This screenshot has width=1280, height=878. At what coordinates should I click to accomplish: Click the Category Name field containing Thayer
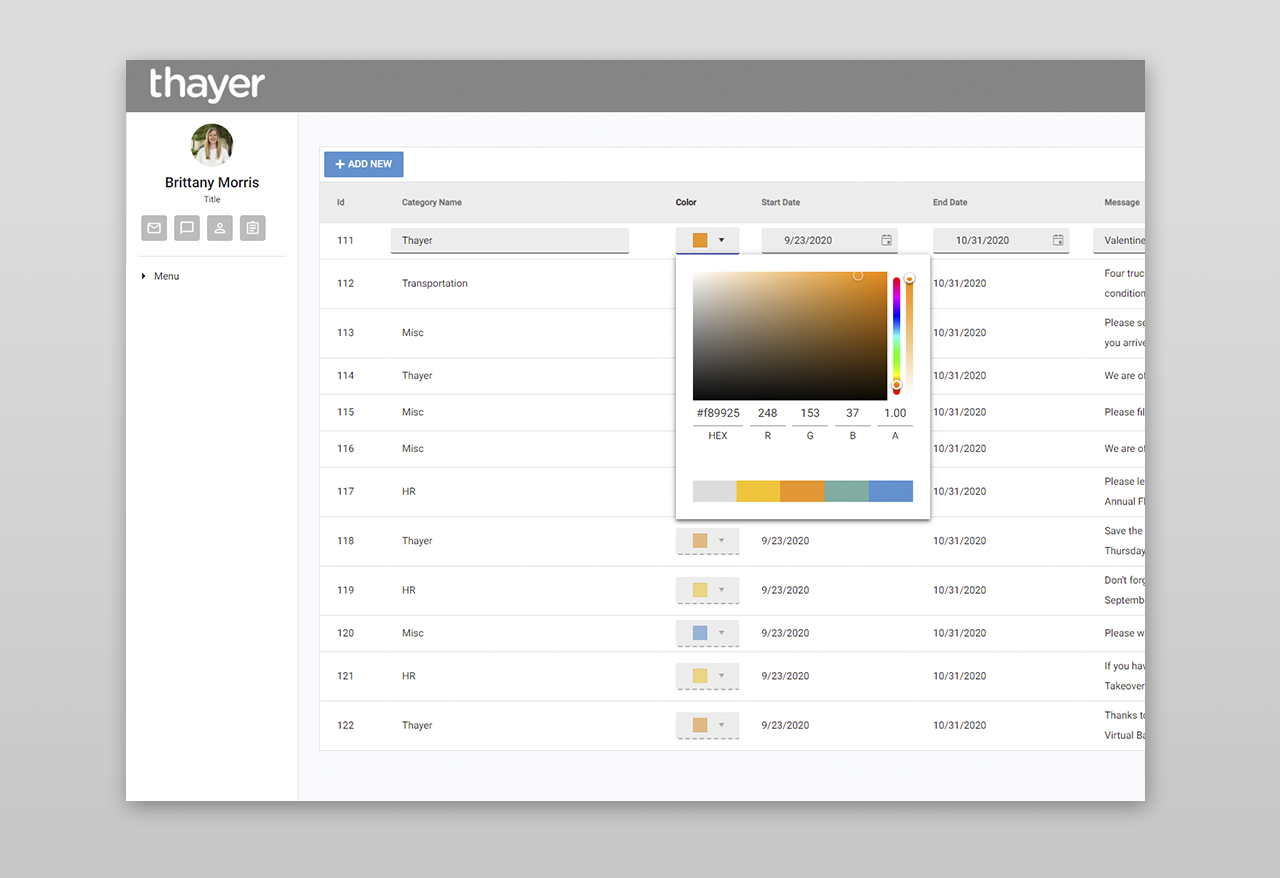point(510,240)
